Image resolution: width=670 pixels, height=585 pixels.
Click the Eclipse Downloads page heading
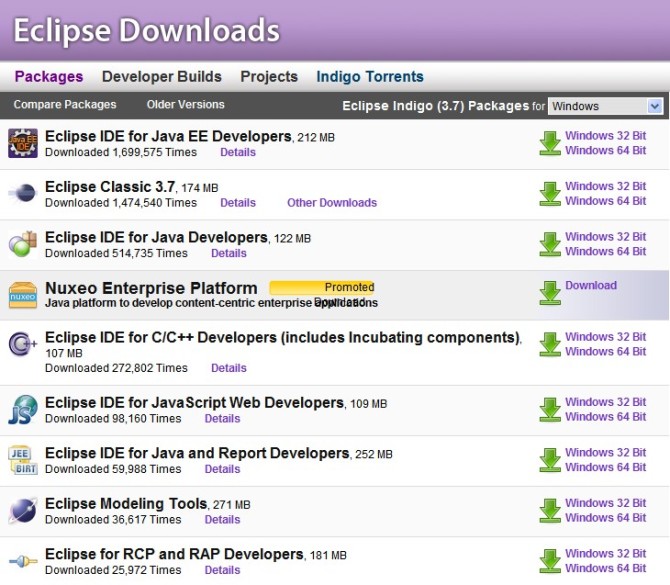point(147,30)
